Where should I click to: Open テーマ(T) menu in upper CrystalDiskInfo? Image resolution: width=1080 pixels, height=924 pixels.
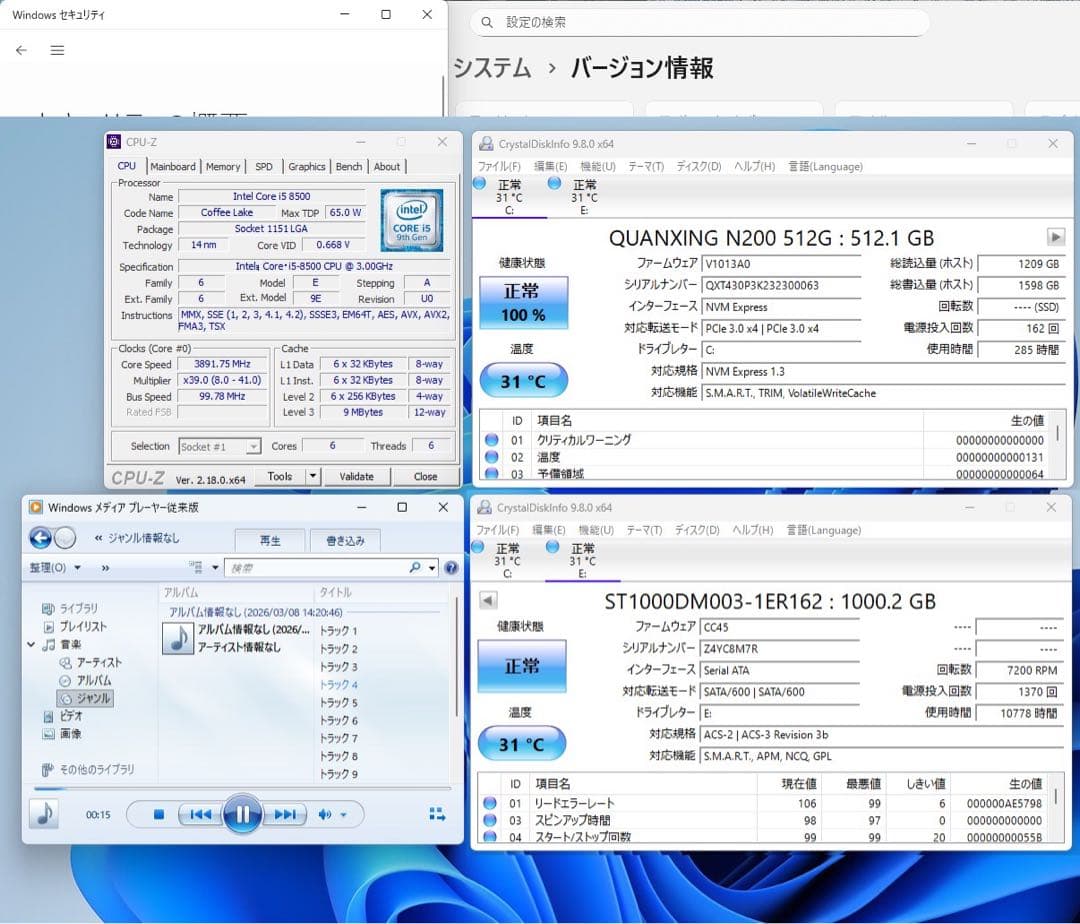[645, 167]
